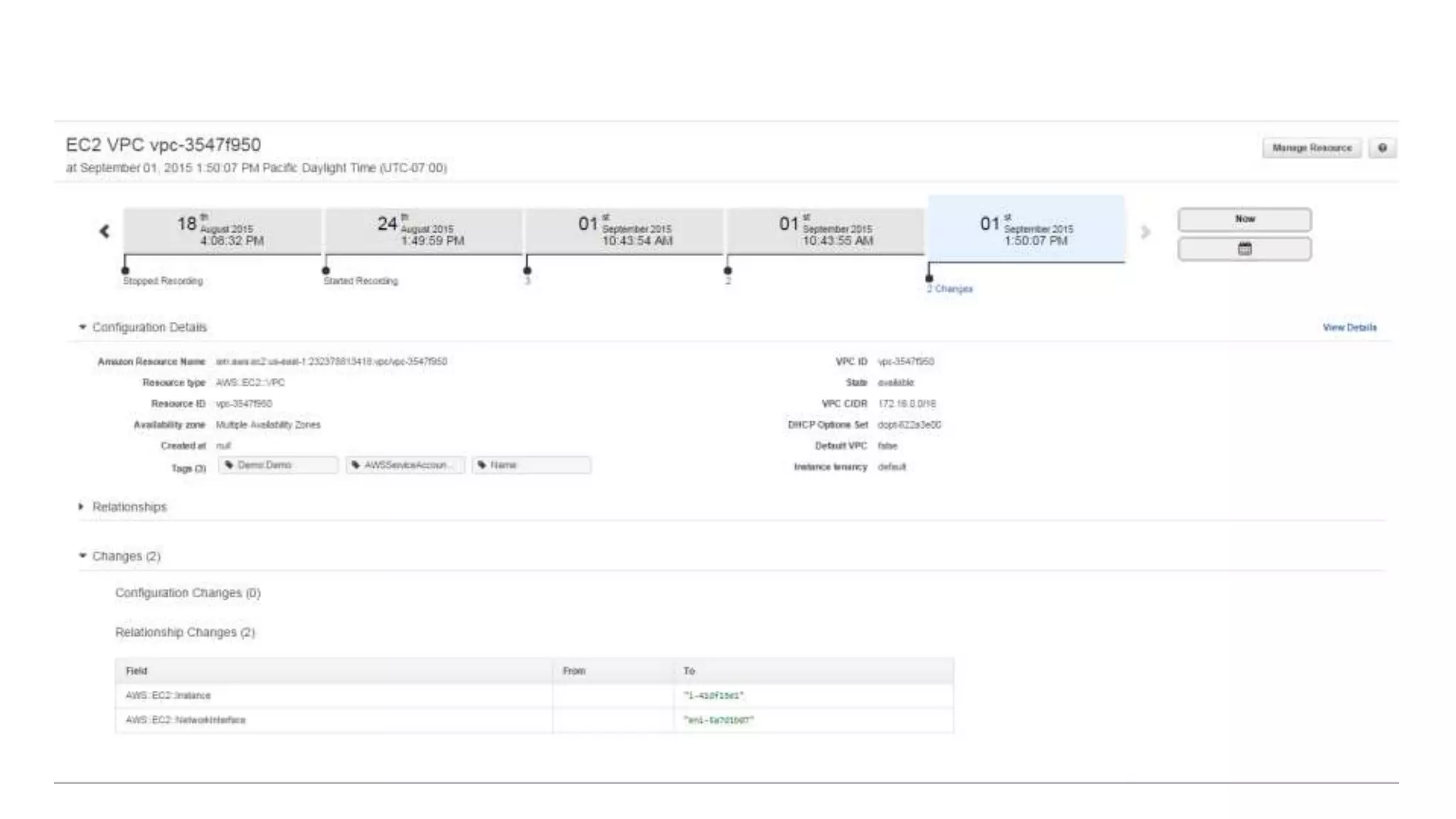Go to previous timeline entries arrow
Image resolution: width=1456 pixels, height=819 pixels.
[105, 231]
